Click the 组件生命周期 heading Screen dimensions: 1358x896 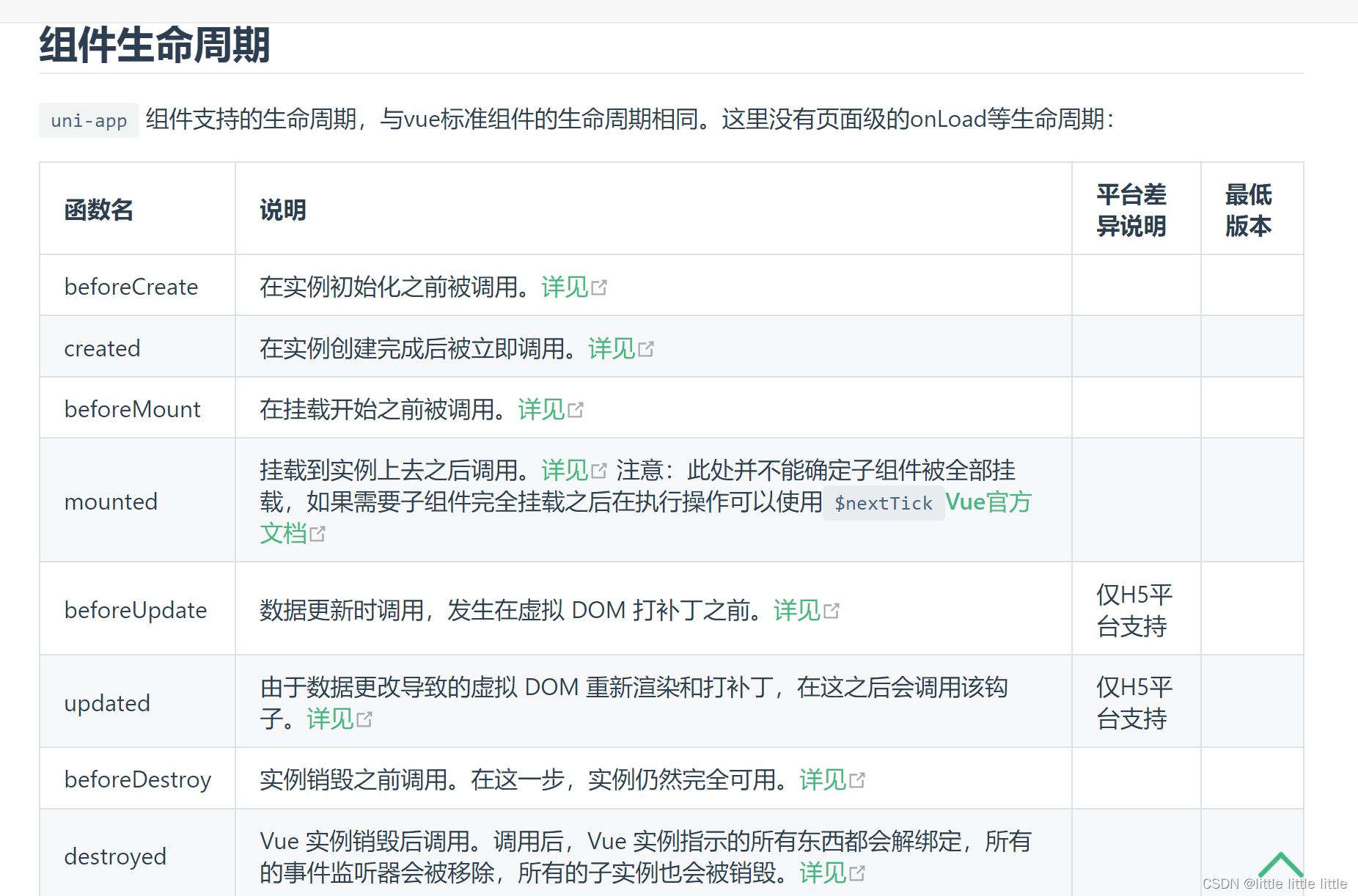pyautogui.click(x=155, y=45)
